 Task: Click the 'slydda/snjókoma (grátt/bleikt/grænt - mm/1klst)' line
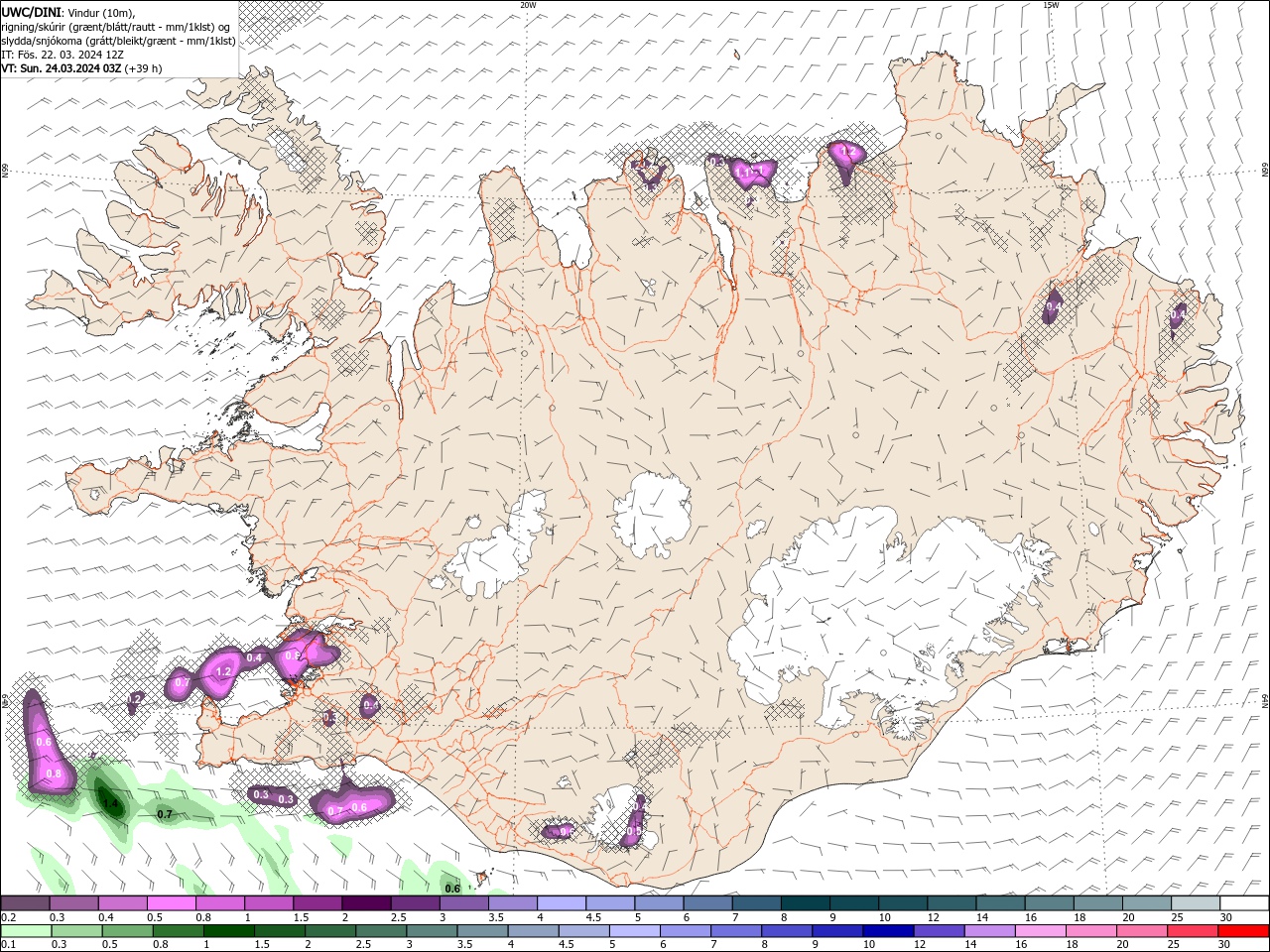118,41
